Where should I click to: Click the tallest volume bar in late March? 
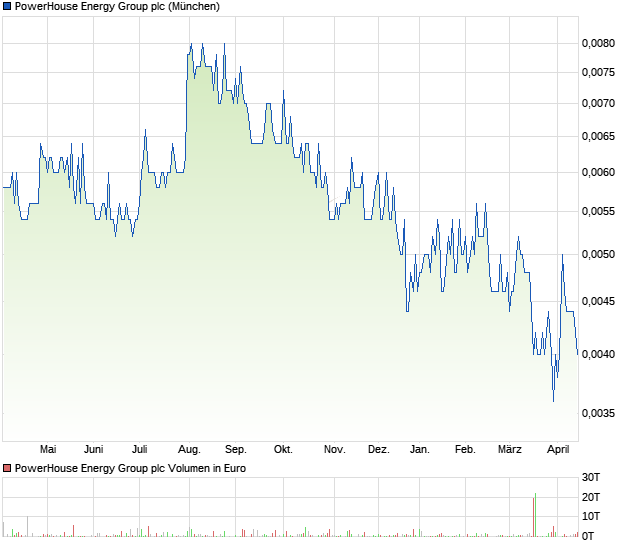535,515
